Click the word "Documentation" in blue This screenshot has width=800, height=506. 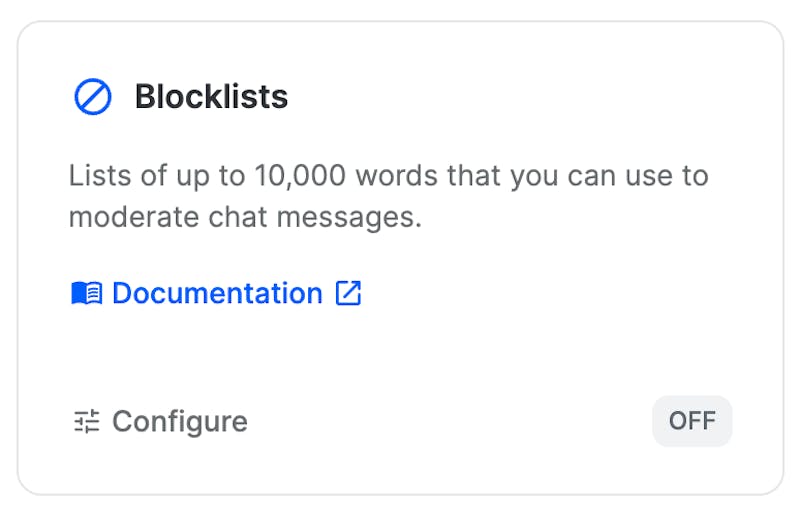217,293
